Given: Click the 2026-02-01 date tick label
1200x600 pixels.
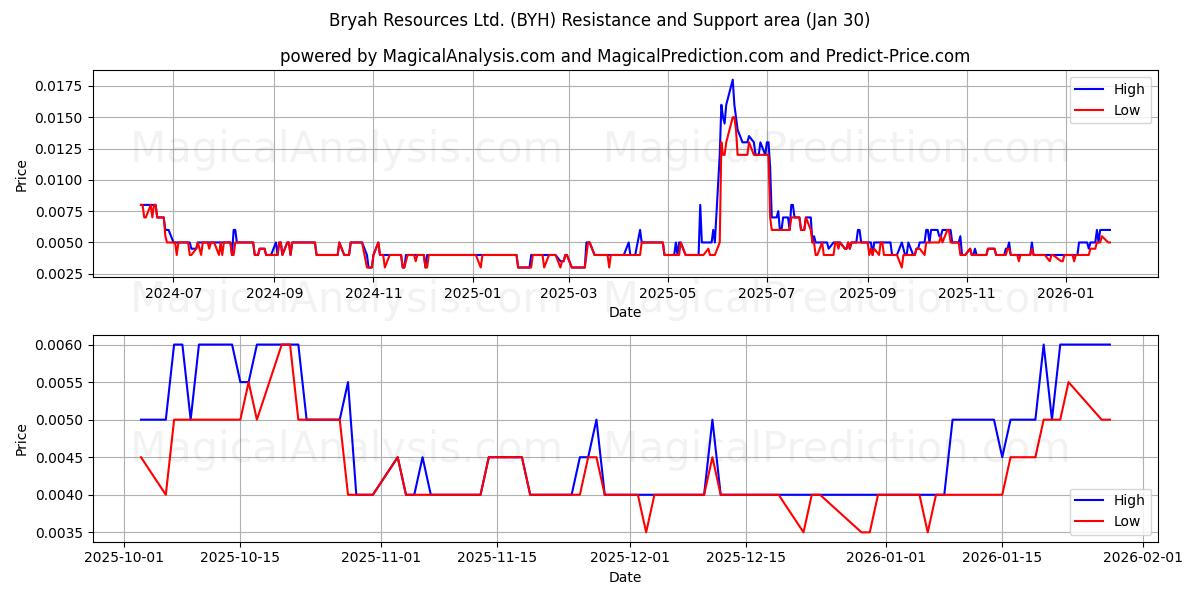Looking at the screenshot, I should pos(1143,557).
